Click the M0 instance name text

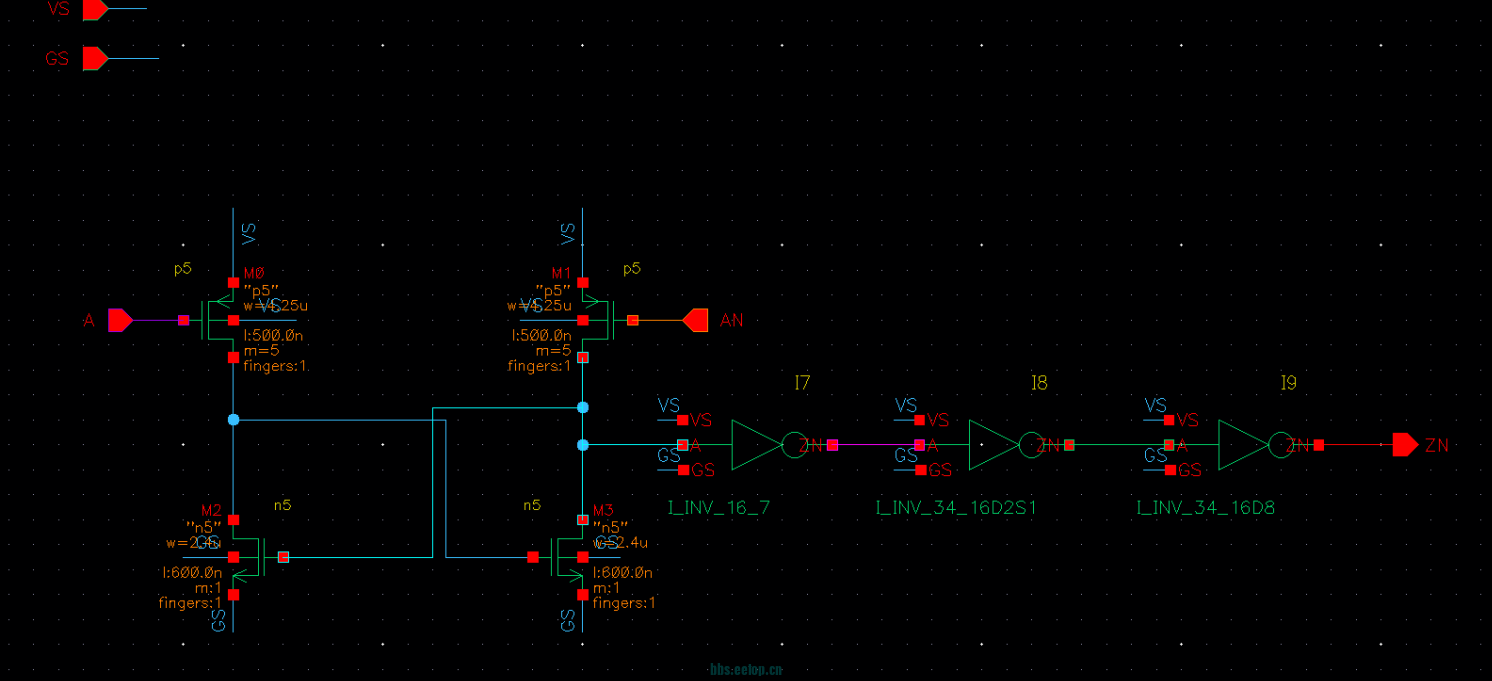[x=254, y=273]
